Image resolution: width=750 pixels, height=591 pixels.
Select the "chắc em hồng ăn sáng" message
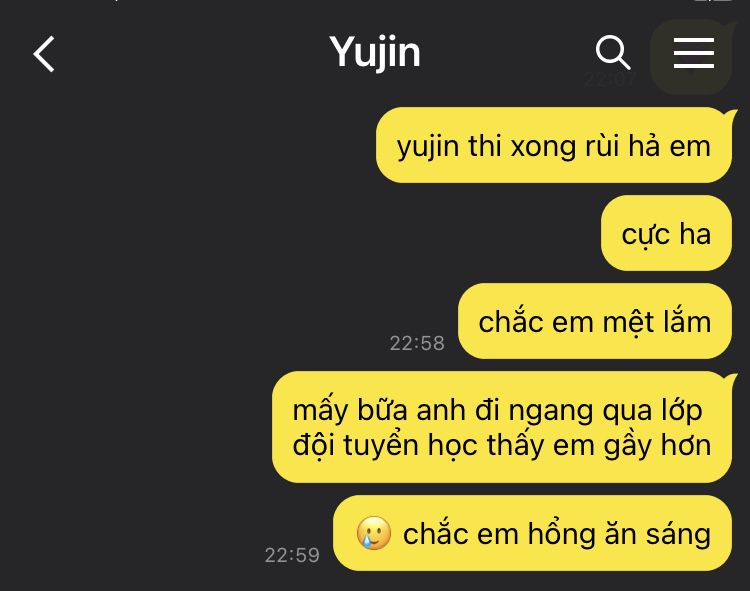tap(532, 533)
